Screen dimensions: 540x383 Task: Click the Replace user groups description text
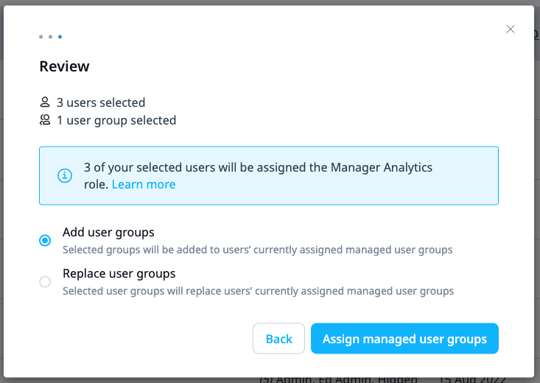coord(258,291)
